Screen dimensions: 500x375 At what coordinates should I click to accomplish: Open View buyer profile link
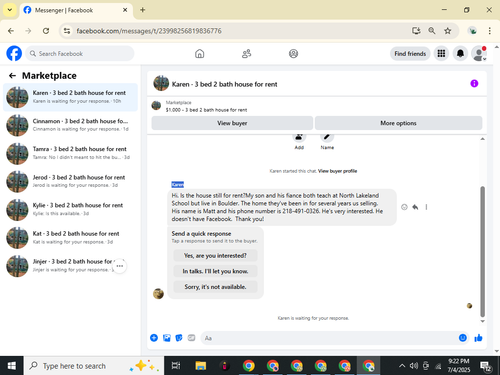click(337, 171)
